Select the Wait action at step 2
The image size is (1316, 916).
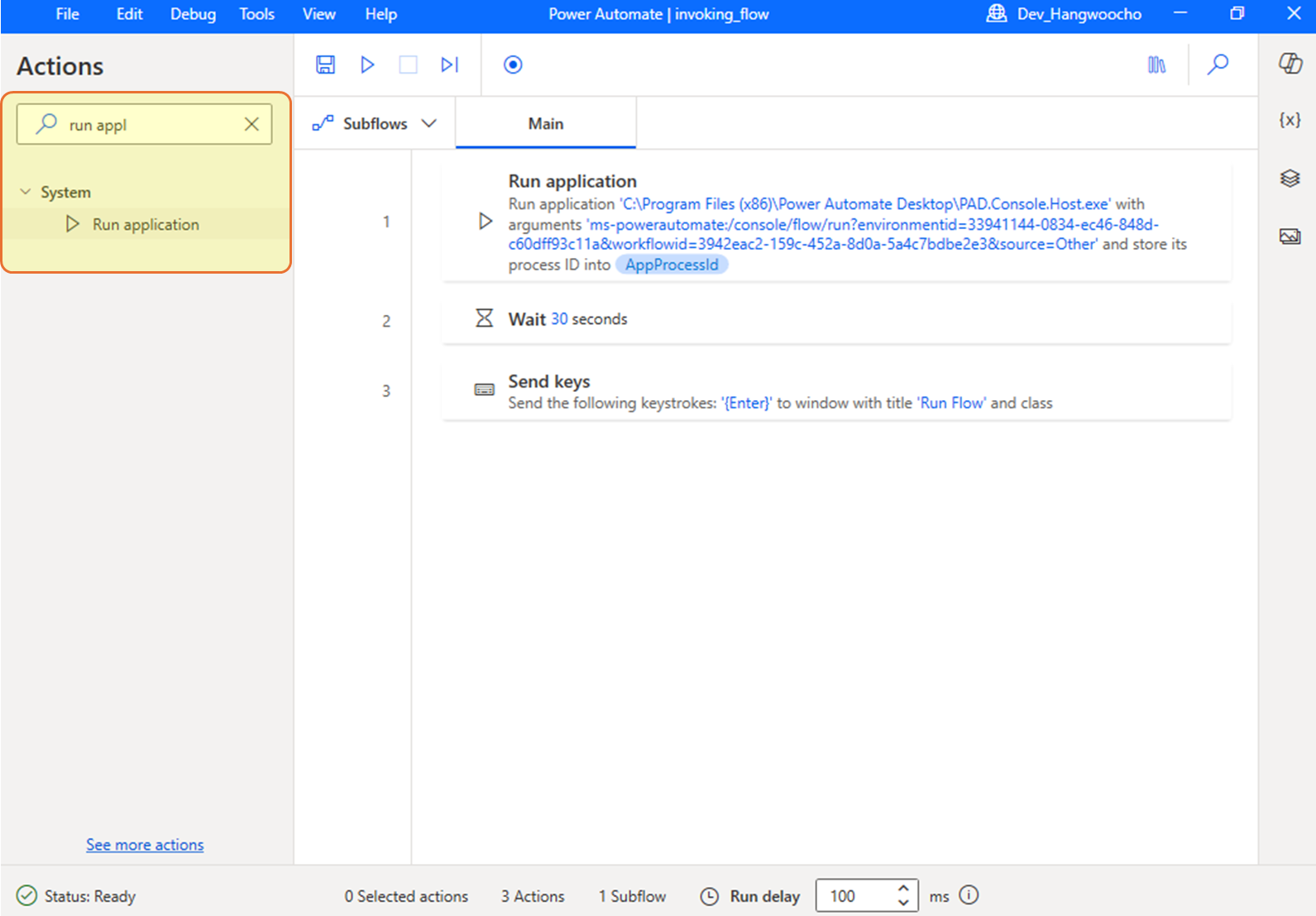coord(836,320)
